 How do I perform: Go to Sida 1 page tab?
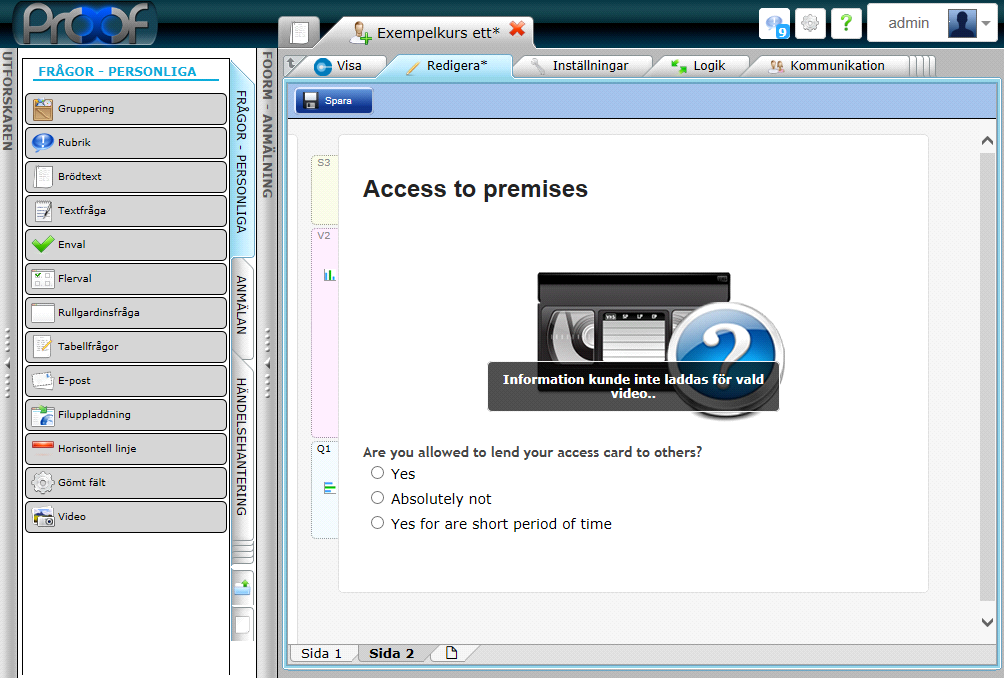[321, 653]
